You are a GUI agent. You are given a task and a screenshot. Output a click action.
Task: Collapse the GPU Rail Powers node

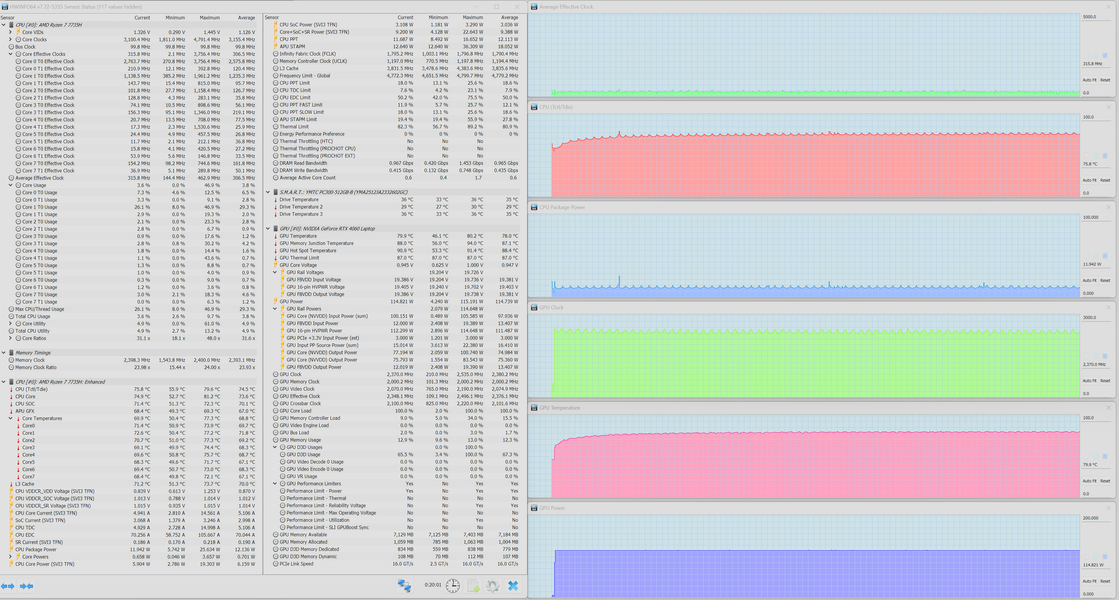click(x=275, y=309)
